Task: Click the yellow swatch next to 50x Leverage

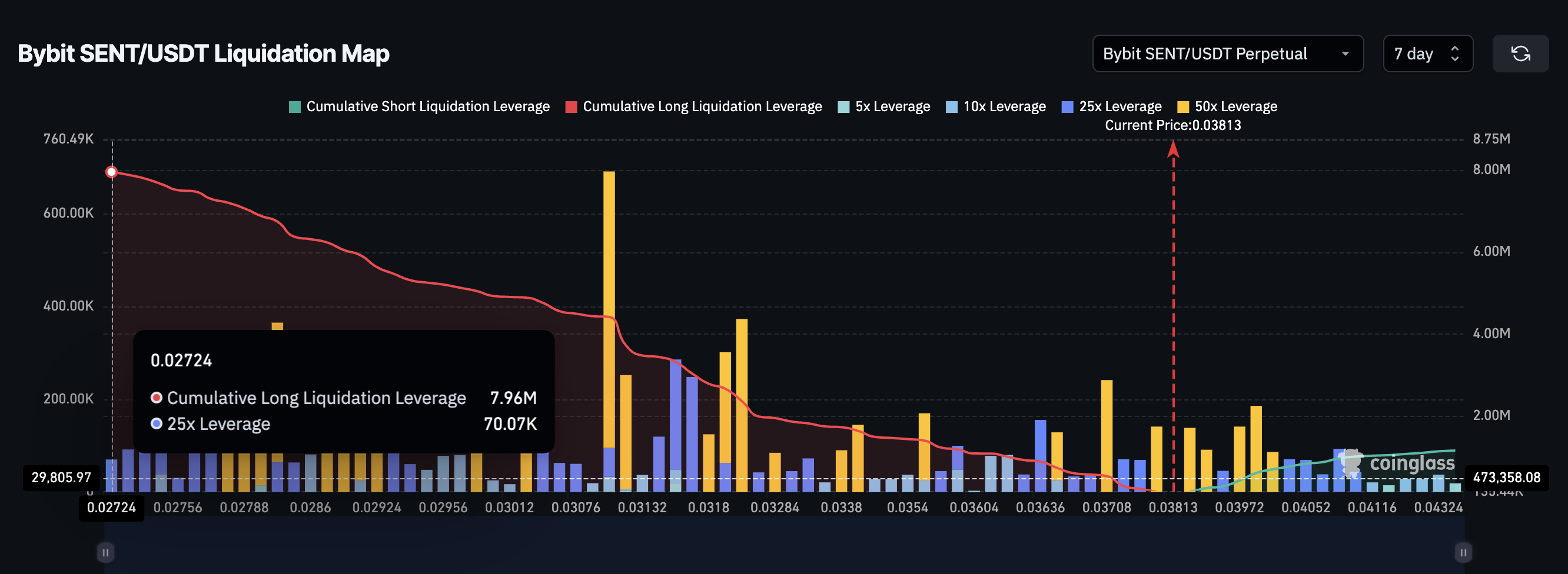Action: pyautogui.click(x=1182, y=106)
